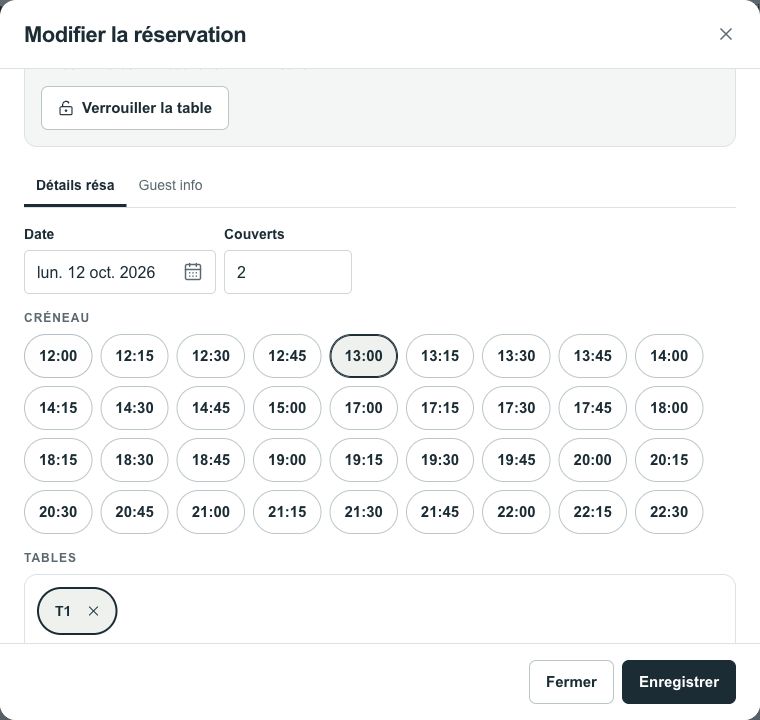The width and height of the screenshot is (760, 720).
Task: Tap the 21:45 créneau
Action: [440, 512]
